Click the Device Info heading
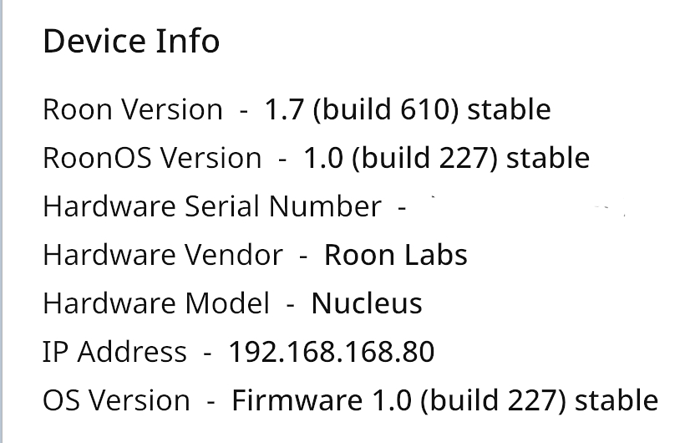 (x=131, y=42)
